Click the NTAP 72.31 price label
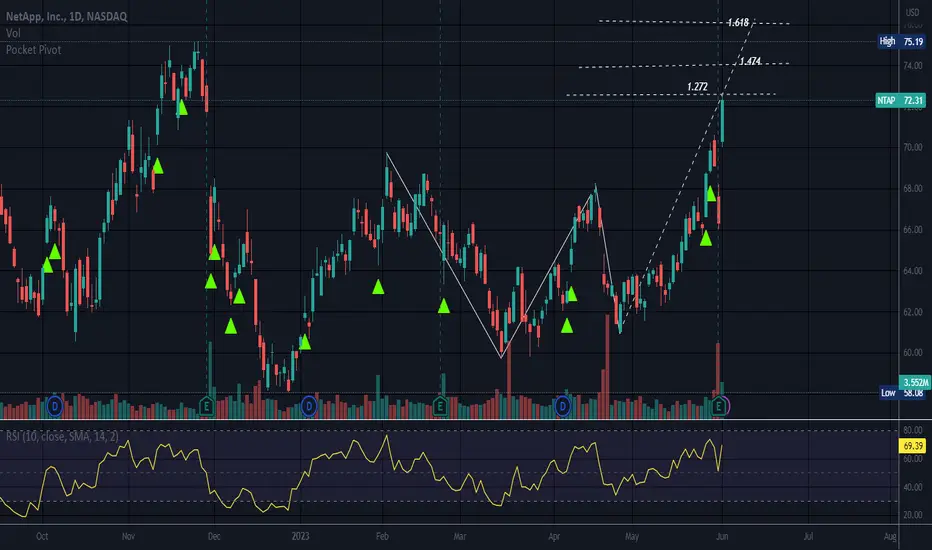The image size is (932, 550). [900, 100]
